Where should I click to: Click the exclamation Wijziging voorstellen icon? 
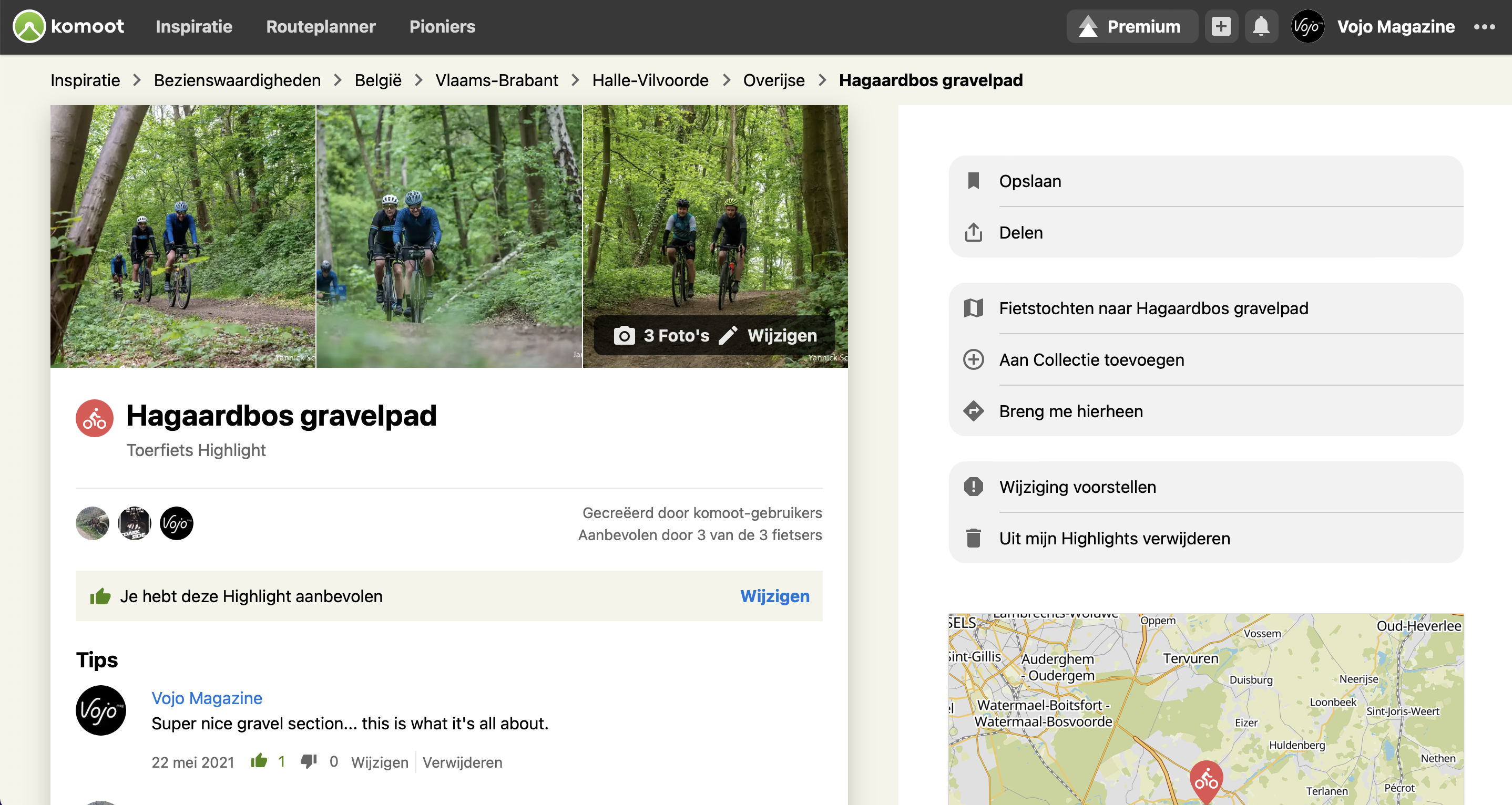(x=973, y=487)
